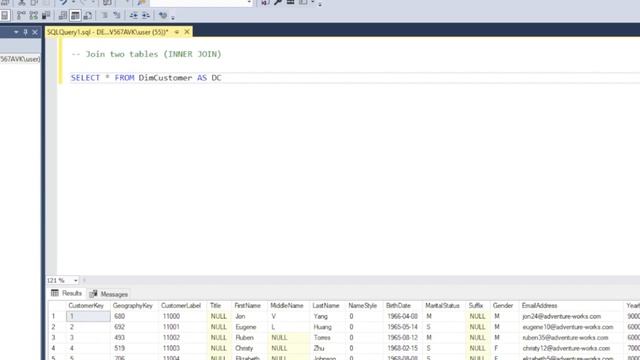Image resolution: width=640 pixels, height=360 pixels.
Task: Pin the SQLQuery1.sql document tab
Action: coord(177,32)
